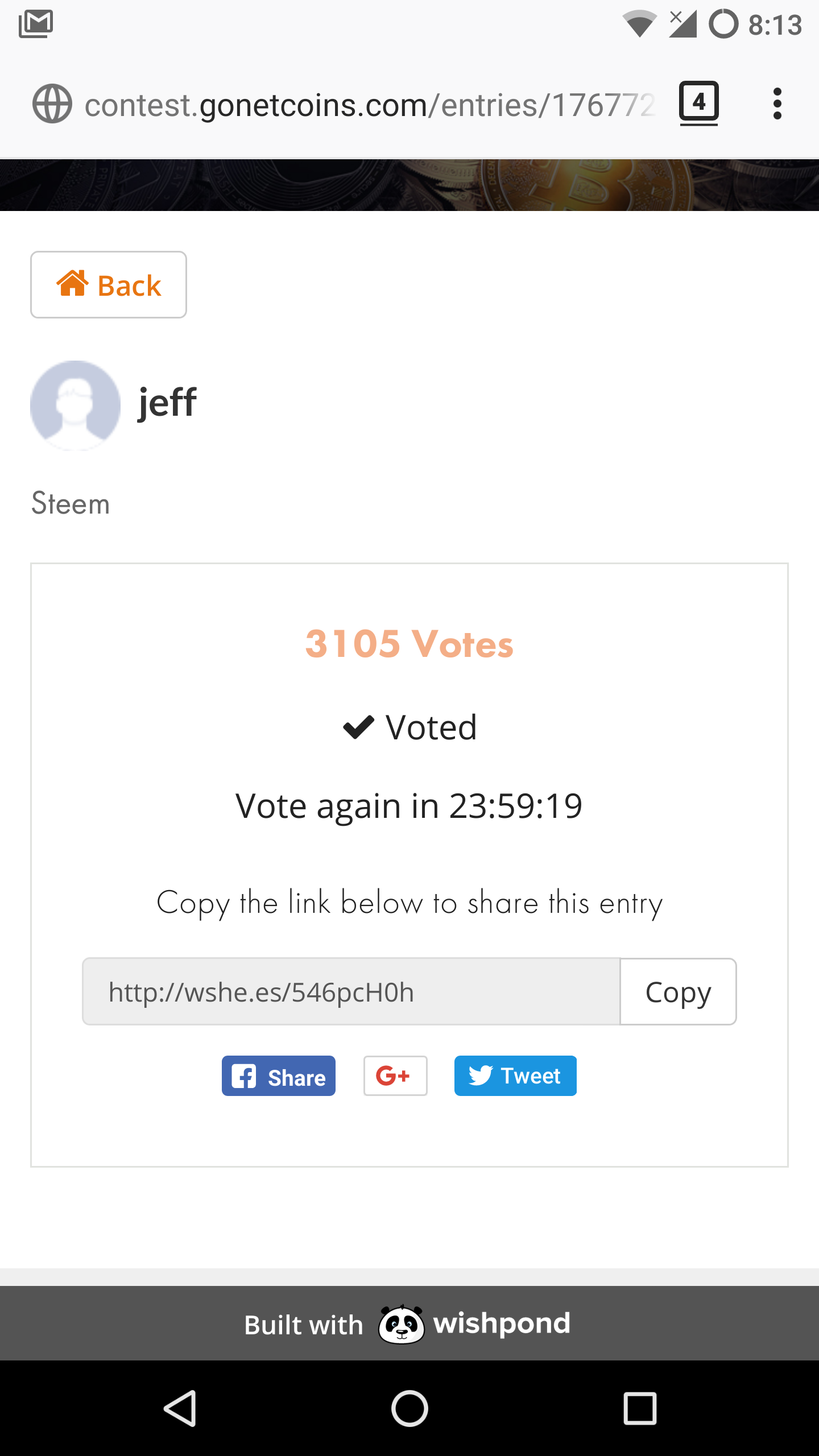Tap the wishpond panda logo
This screenshot has height=1456, width=819.
coord(401,1324)
